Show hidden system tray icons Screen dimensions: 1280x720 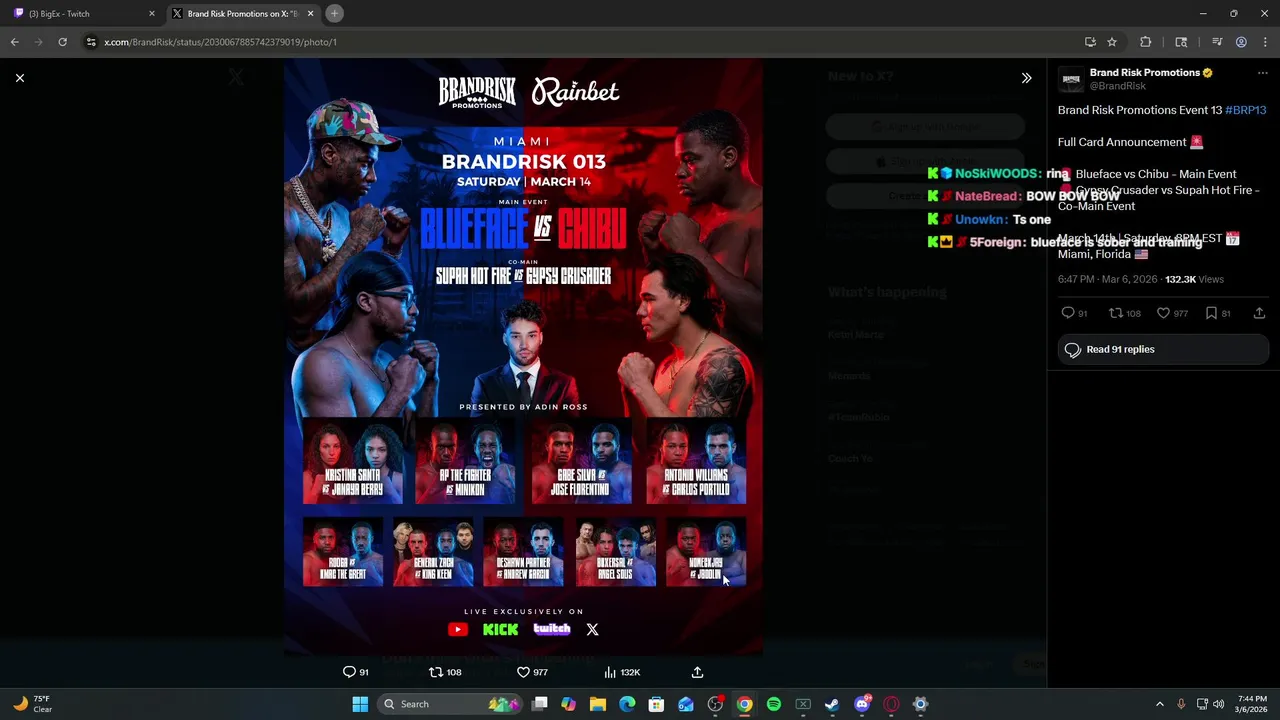point(1160,704)
